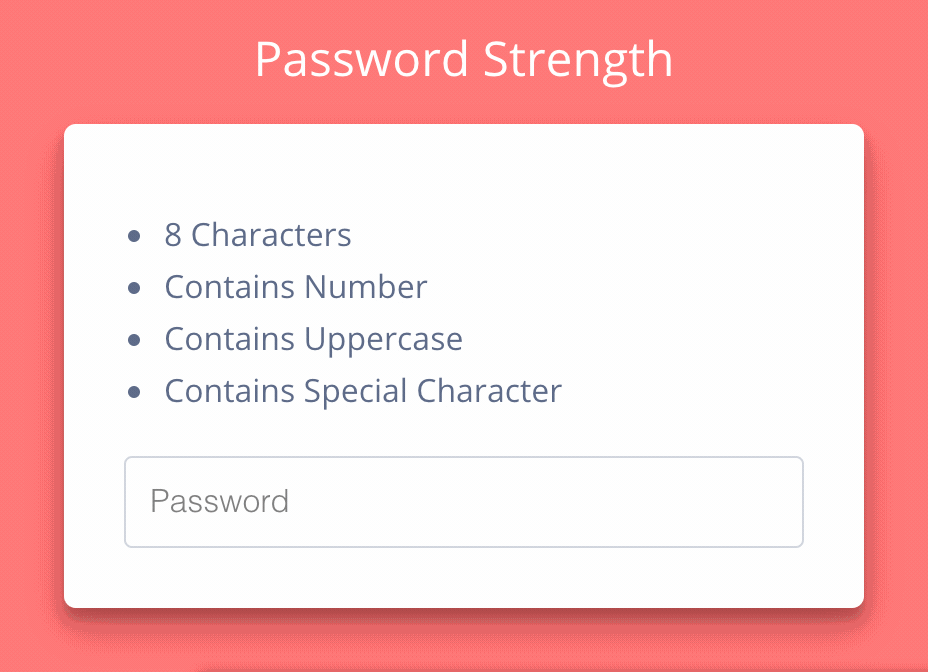The image size is (928, 672).
Task: Click the word Special in the list
Action: coord(356,392)
